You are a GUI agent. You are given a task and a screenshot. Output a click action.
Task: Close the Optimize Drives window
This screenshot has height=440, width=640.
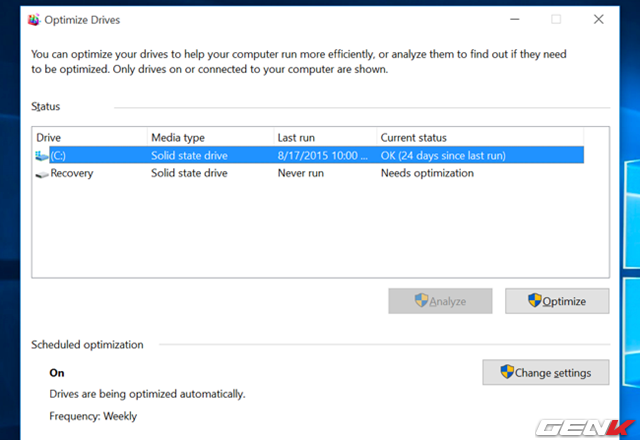598,19
